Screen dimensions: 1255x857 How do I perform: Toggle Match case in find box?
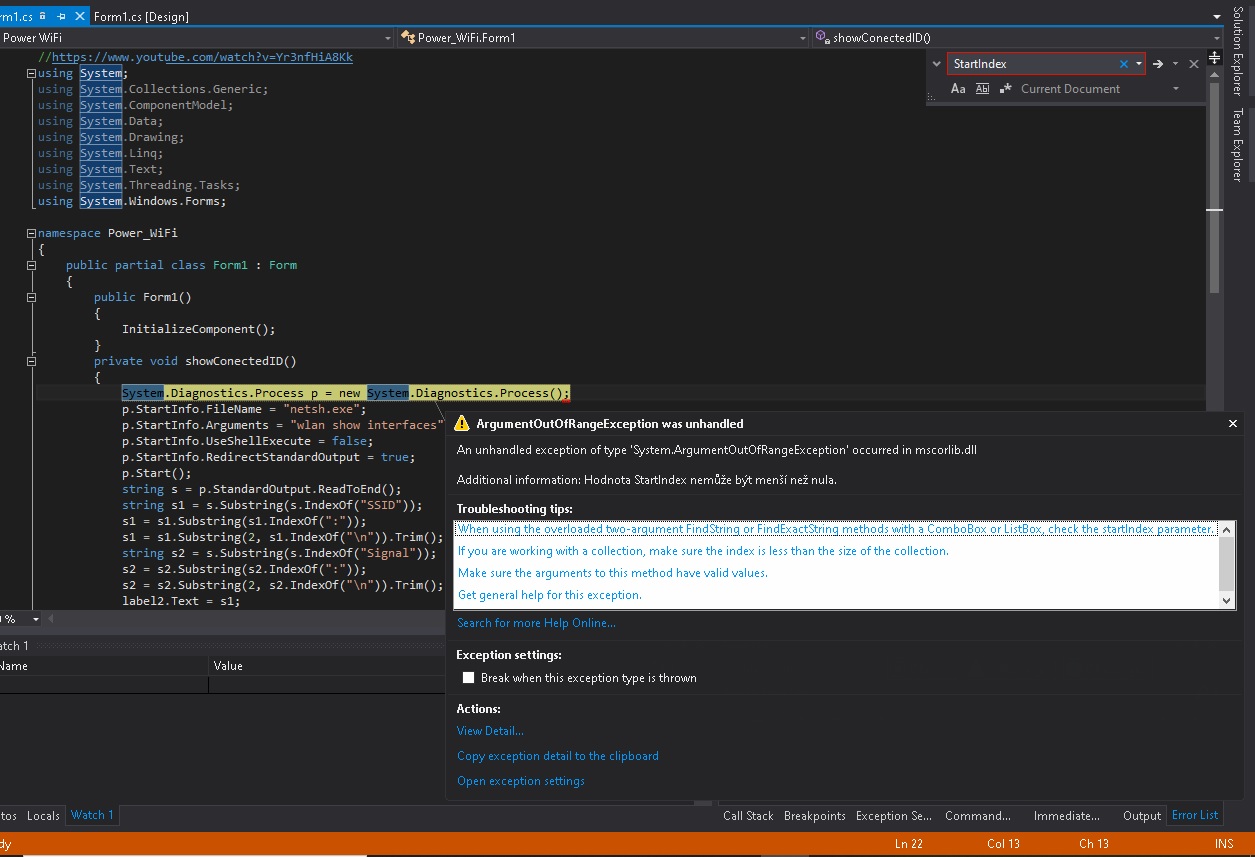click(957, 89)
